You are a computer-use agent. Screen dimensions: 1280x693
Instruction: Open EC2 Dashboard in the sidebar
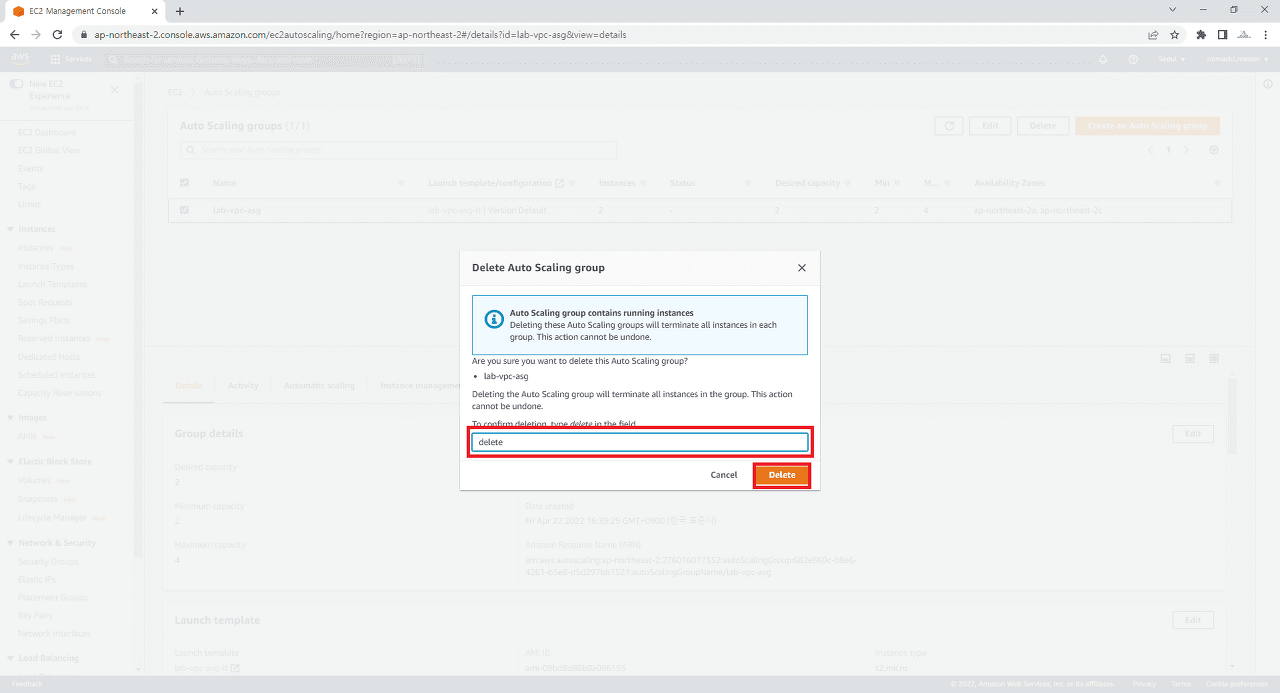click(47, 132)
